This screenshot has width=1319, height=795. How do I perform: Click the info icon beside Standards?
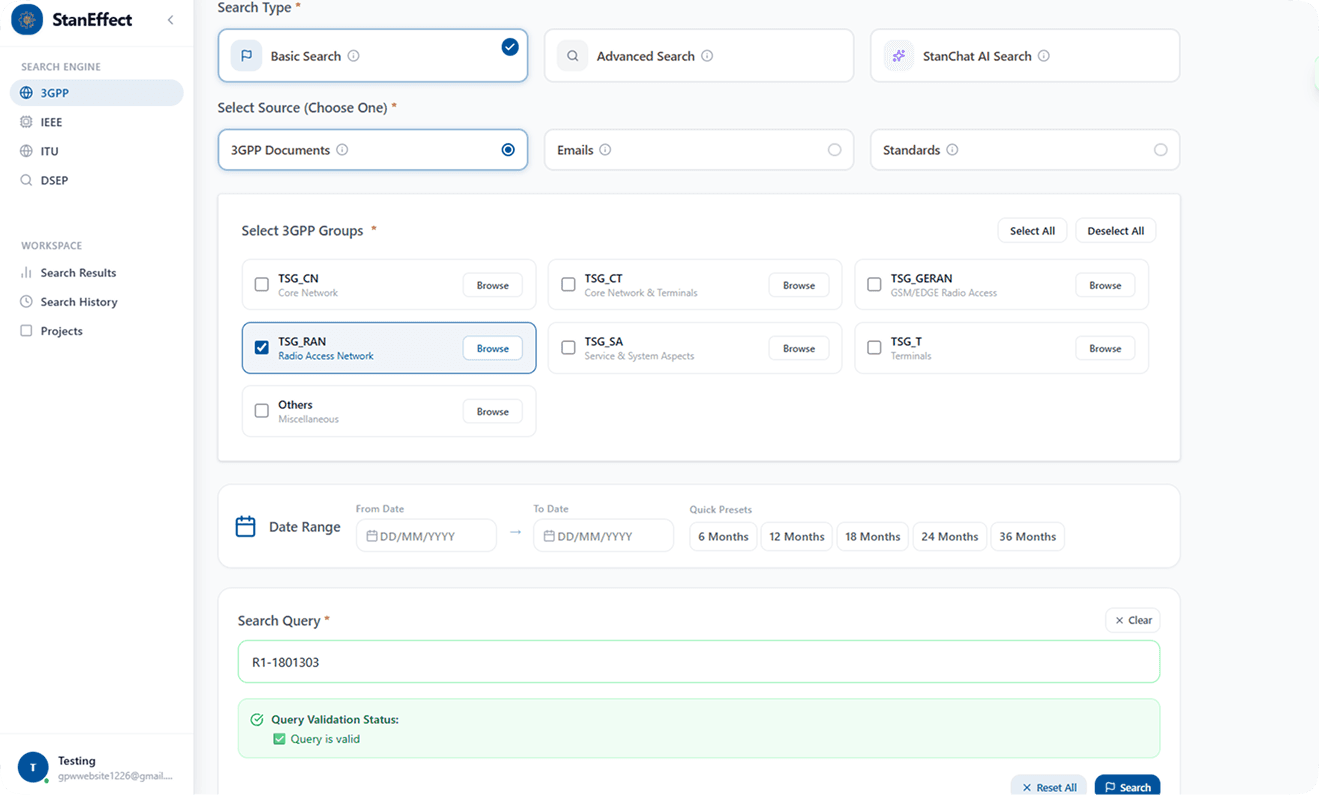pyautogui.click(x=952, y=150)
